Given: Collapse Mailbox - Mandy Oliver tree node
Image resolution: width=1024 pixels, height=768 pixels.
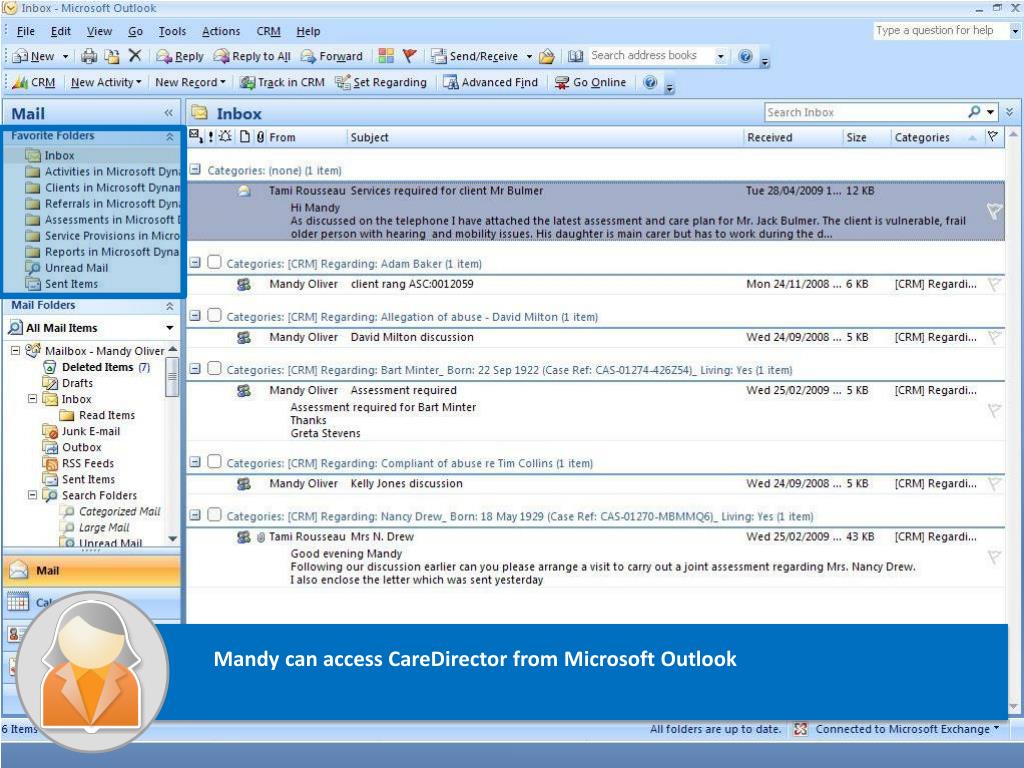Looking at the screenshot, I should 15,351.
